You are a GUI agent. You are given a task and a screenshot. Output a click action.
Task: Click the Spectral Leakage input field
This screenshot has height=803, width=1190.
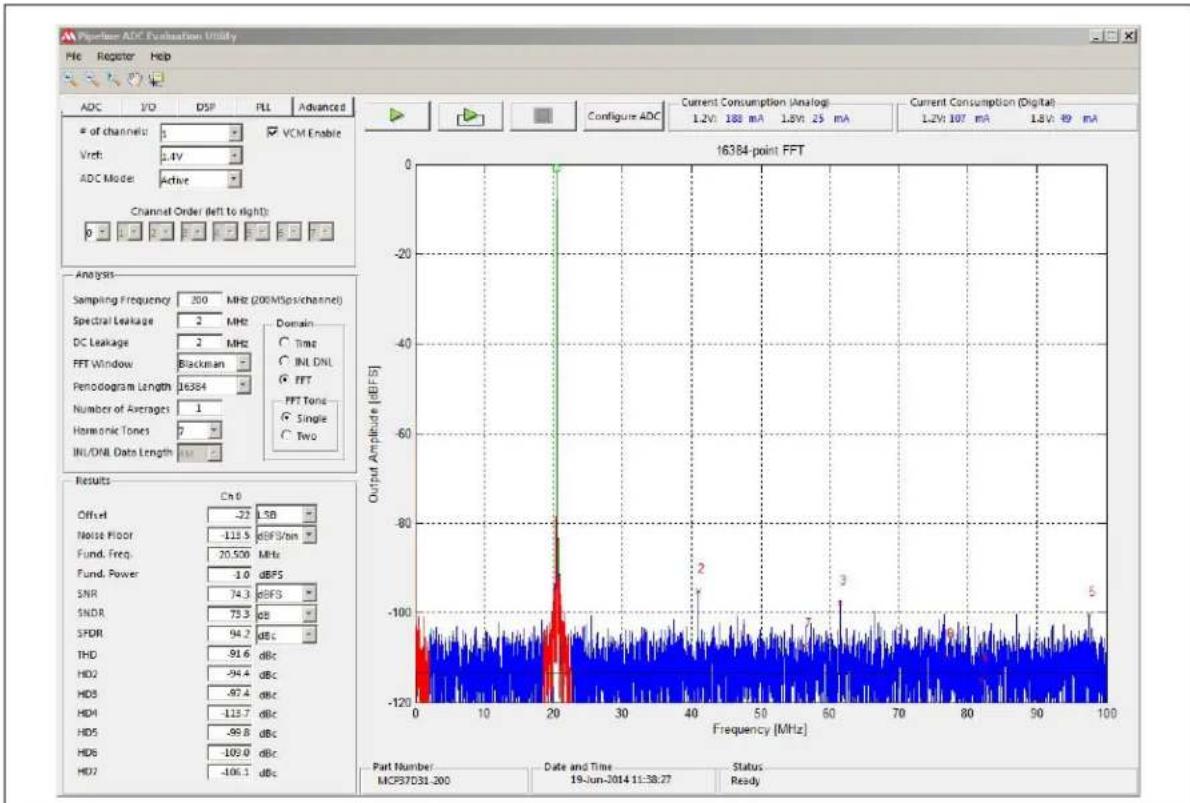click(x=200, y=321)
